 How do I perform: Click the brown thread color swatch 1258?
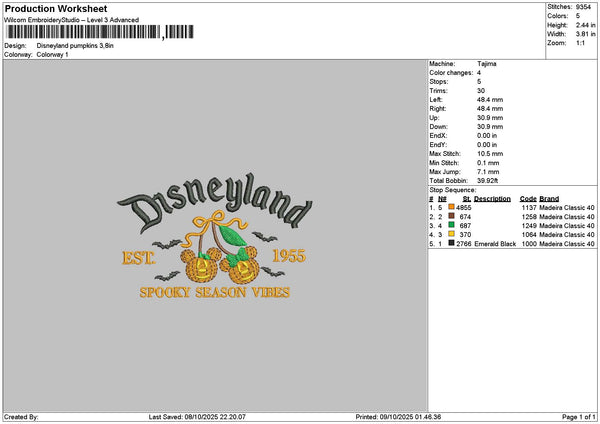[452, 216]
